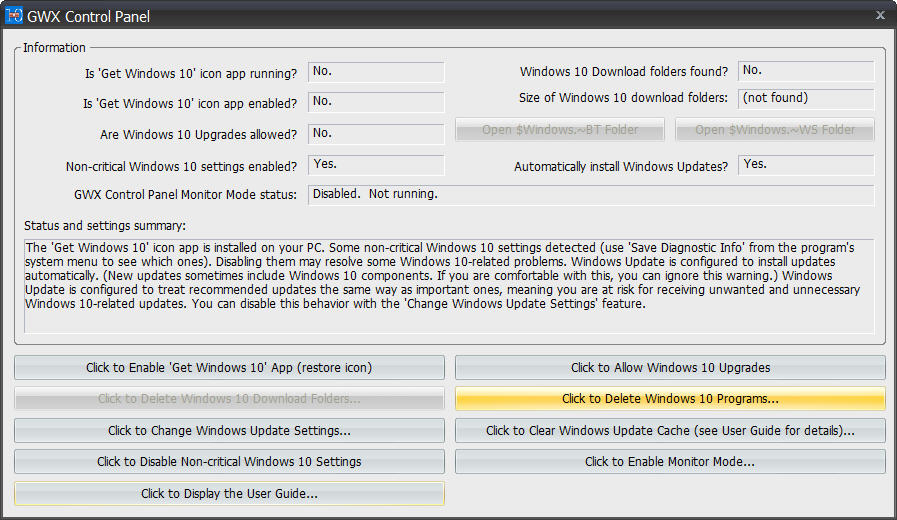Click 'Non-critical Windows 10 settings enabled?' label
Viewport: 897px width, 520px height.
click(x=181, y=166)
